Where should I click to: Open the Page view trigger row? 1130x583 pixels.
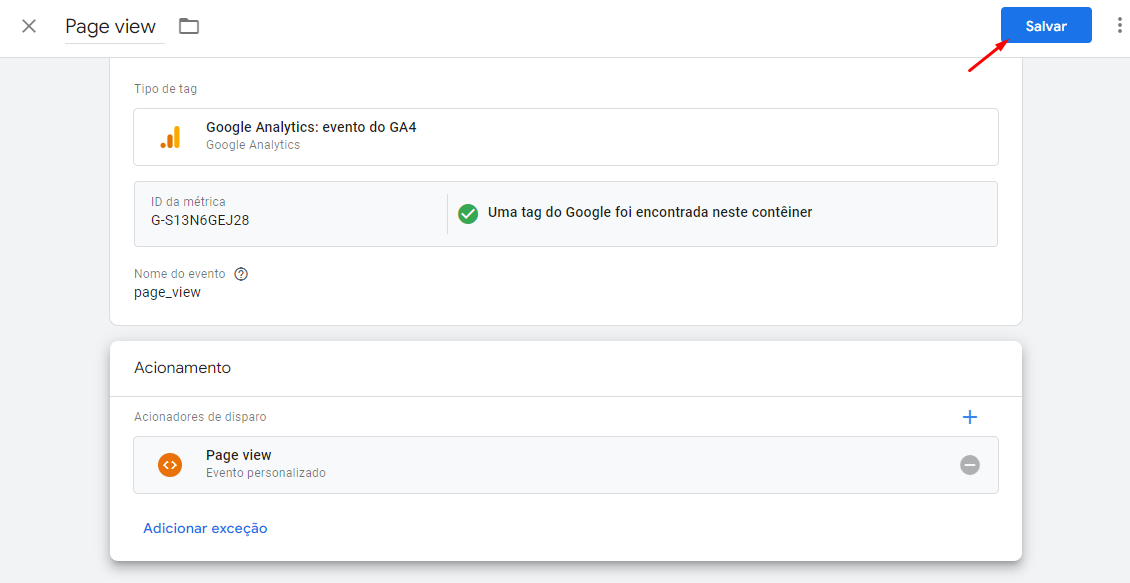[566, 465]
